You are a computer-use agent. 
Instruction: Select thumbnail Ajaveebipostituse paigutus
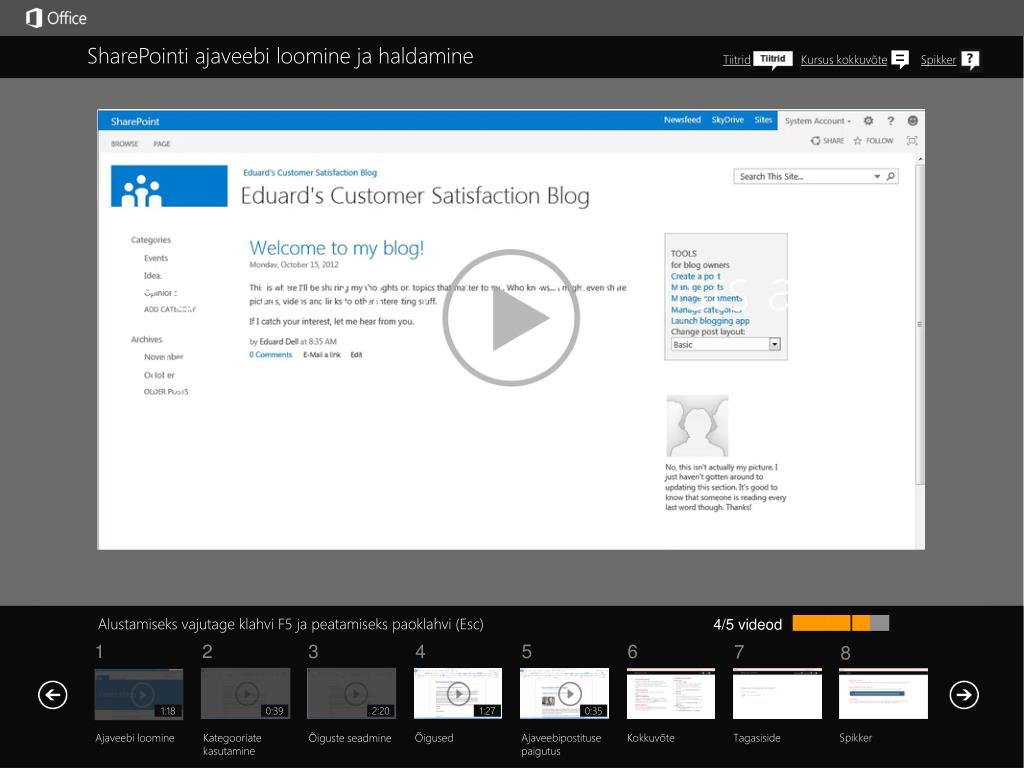pyautogui.click(x=564, y=694)
